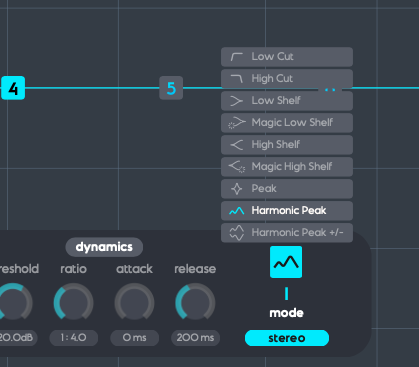Click the Magic High Shelf sparkle icon
This screenshot has height=367, width=419.
(237, 166)
